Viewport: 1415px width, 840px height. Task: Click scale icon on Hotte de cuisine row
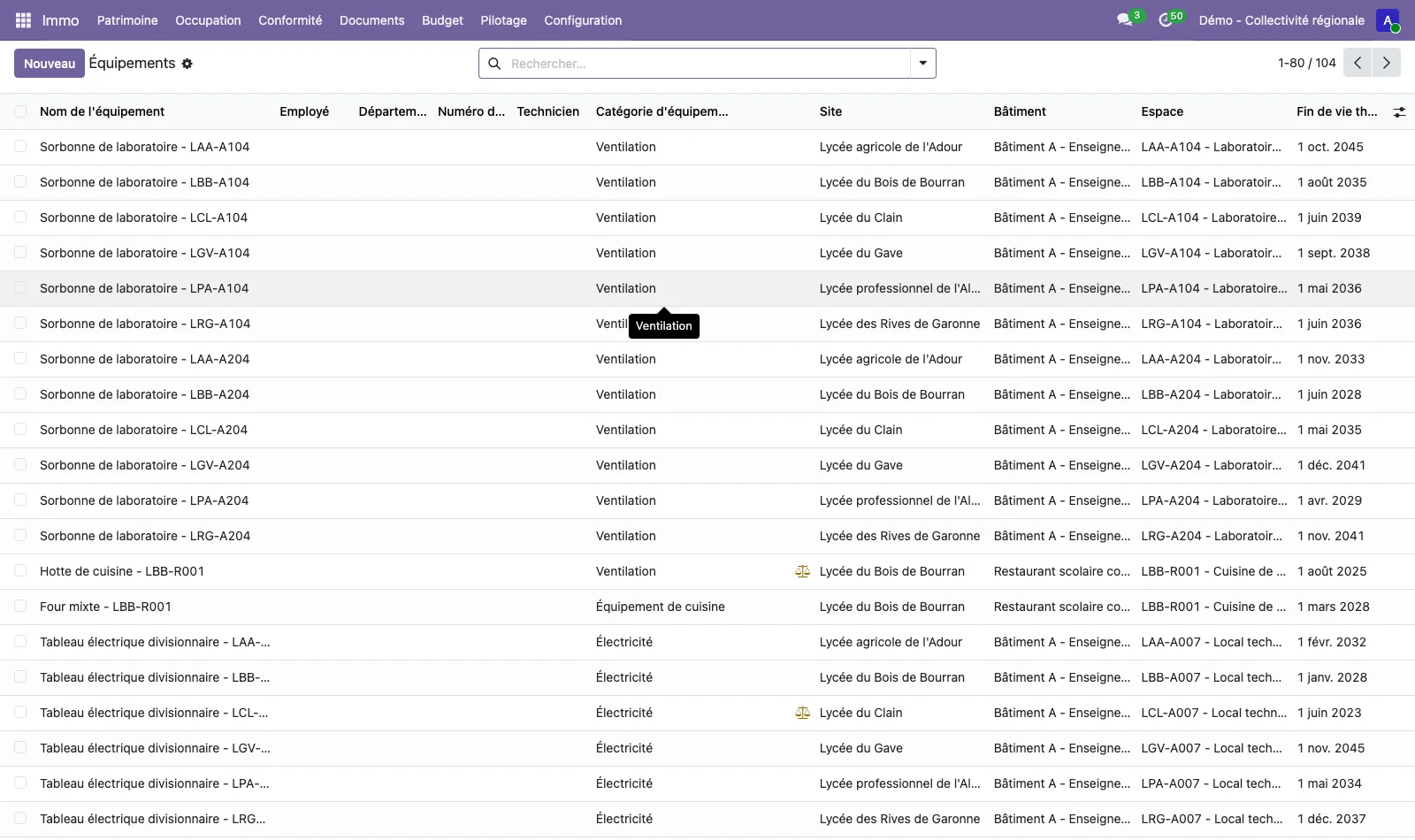(x=803, y=572)
